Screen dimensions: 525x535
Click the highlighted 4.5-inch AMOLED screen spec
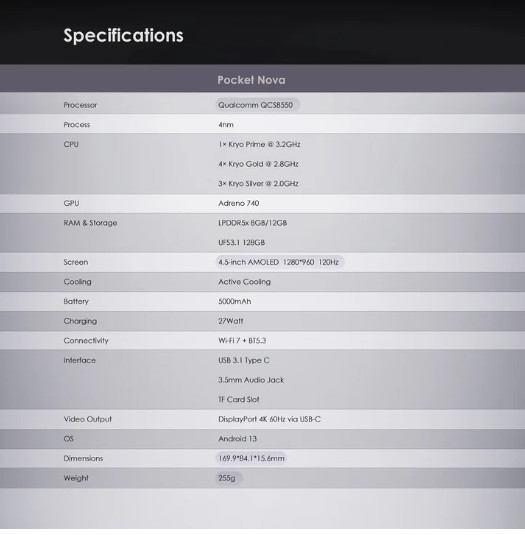click(x=279, y=262)
